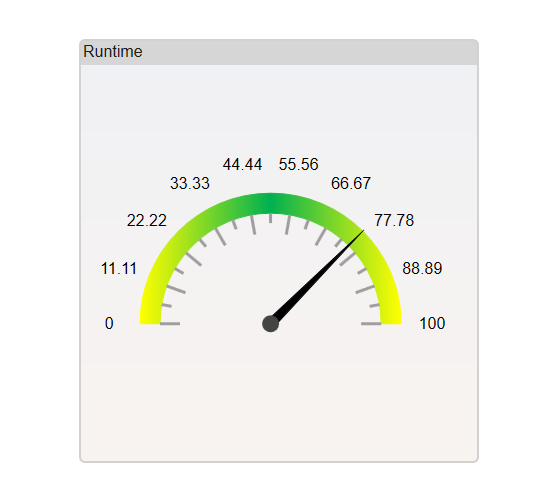Click the gray tick mark at zero
Viewport: 558px width, 502px height.
click(x=170, y=324)
